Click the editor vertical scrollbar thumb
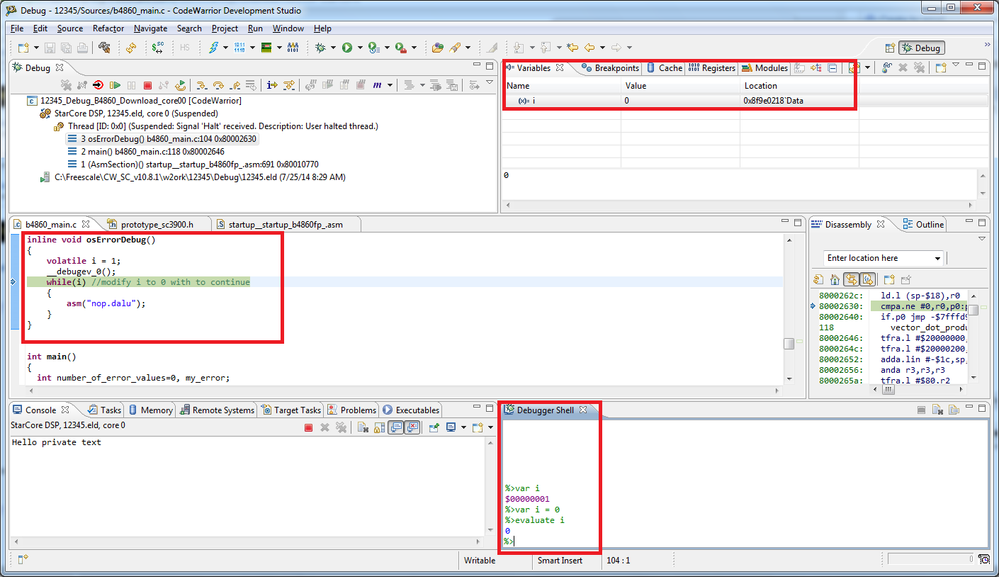This screenshot has width=999, height=577. (x=789, y=344)
